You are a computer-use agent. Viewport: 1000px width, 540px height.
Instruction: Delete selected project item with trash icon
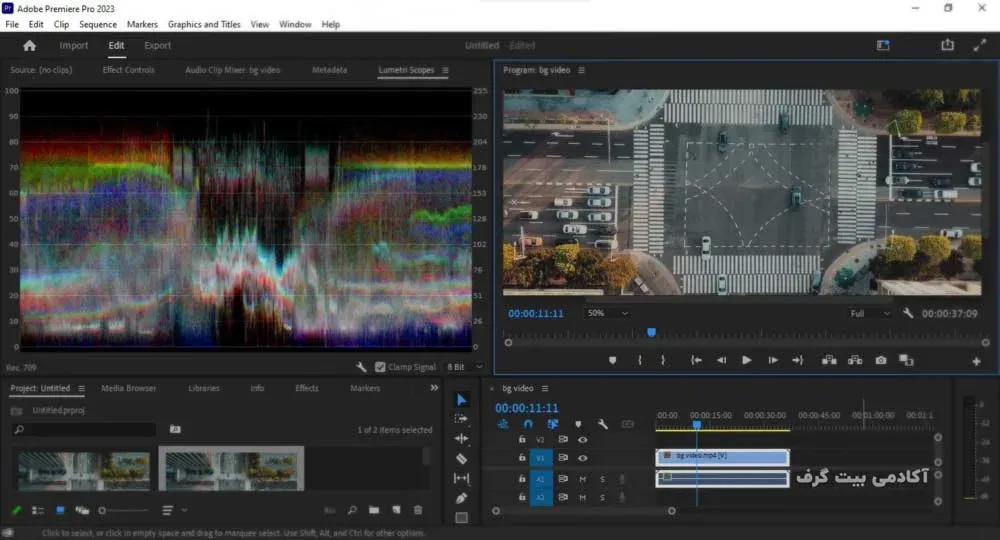tap(418, 510)
